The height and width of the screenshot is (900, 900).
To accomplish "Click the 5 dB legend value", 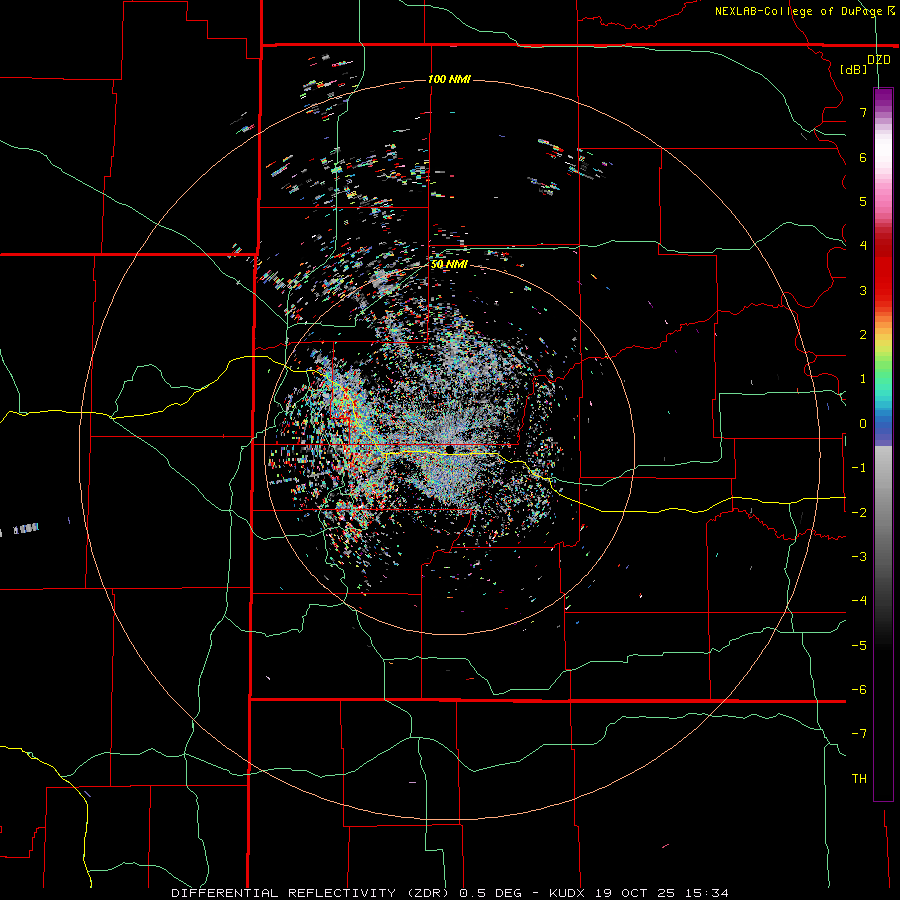I will pos(863,201).
